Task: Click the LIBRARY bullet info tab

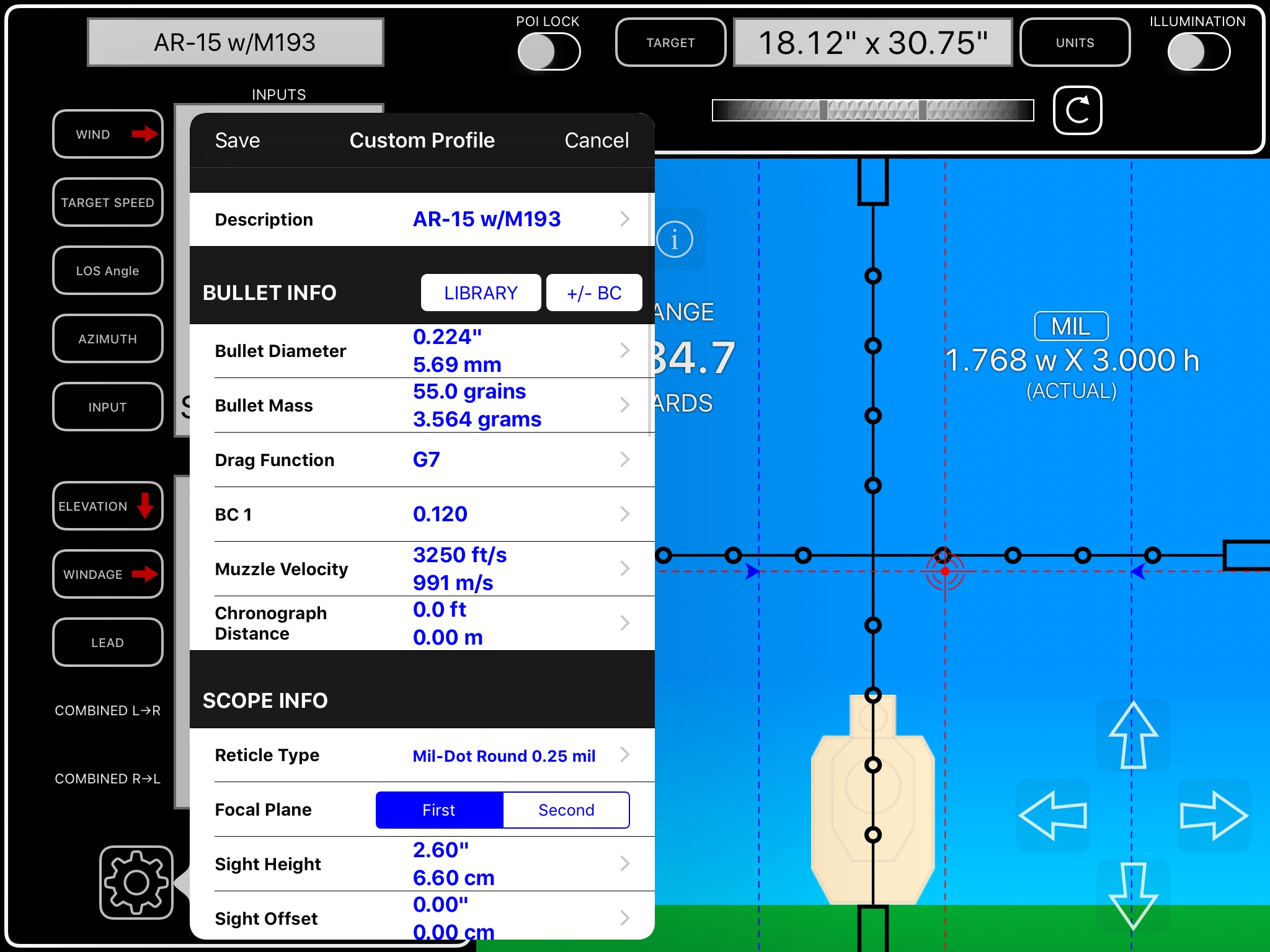Action: click(x=480, y=293)
